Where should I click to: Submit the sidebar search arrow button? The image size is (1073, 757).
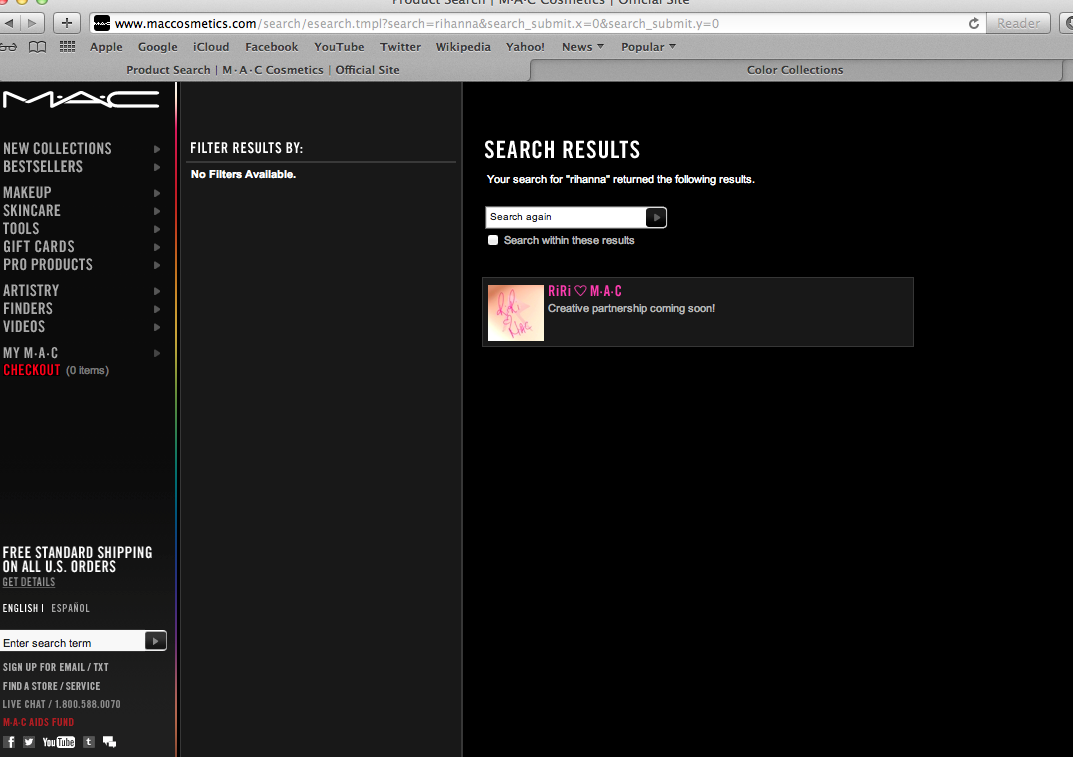tap(155, 641)
